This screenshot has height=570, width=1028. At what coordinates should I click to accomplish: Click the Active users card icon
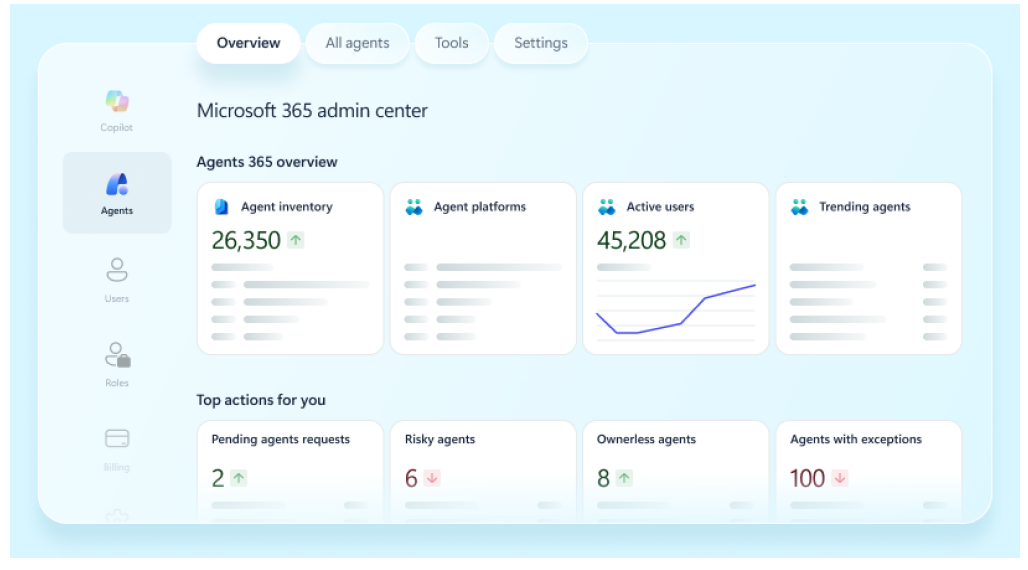pyautogui.click(x=606, y=207)
